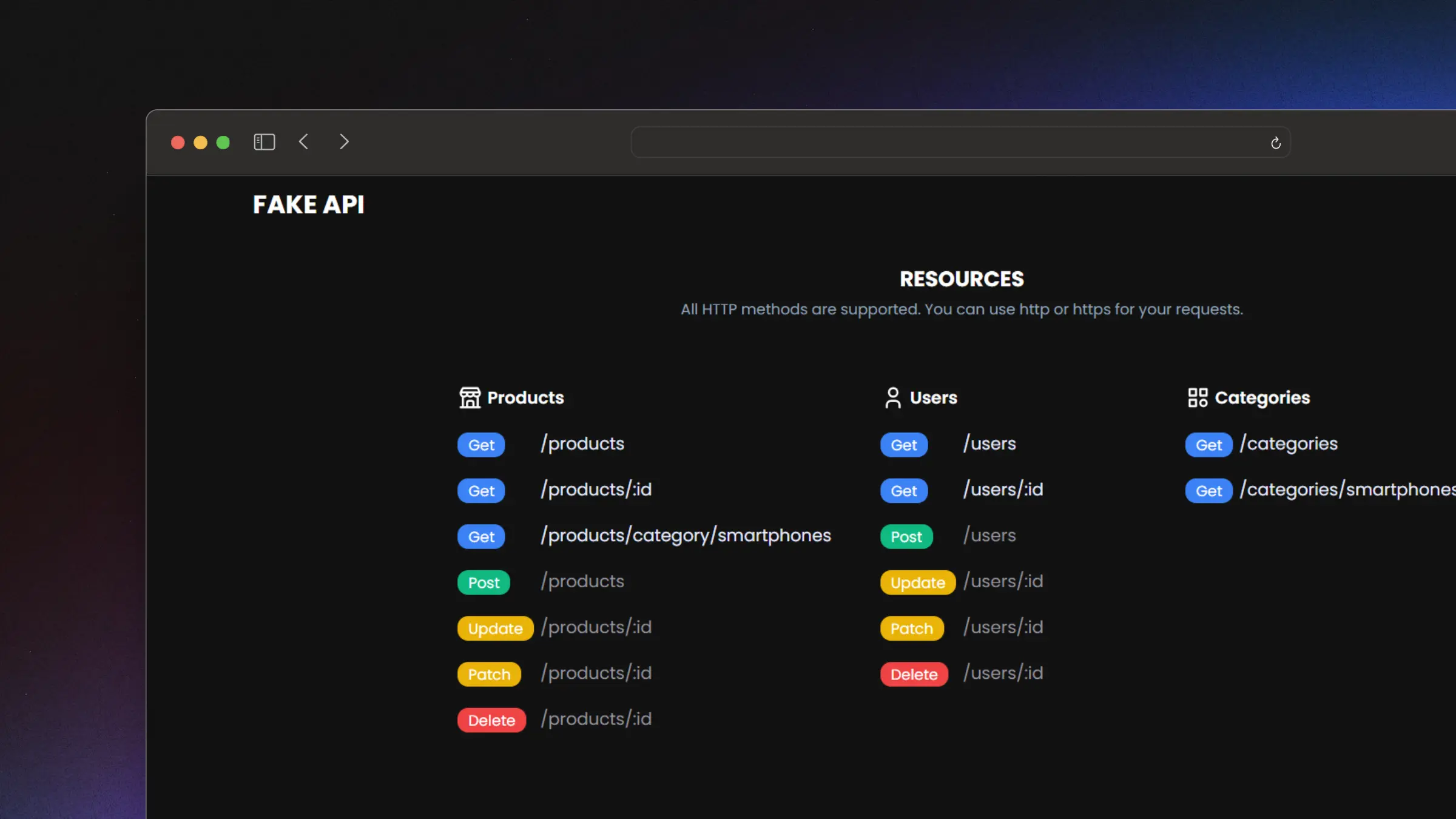Select the Update /products/:id path text
Viewport: 1456px width, 819px height.
596,627
